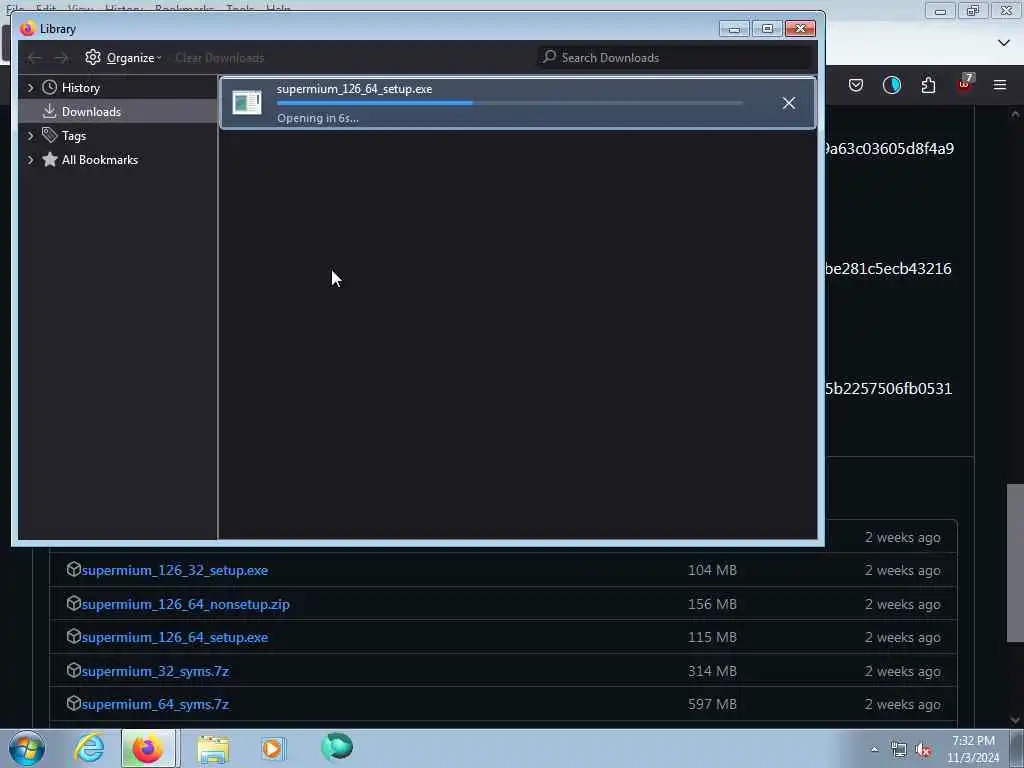The height and width of the screenshot is (768, 1024).
Task: Open the supermium_126_32_setup.exe link
Action: click(174, 570)
